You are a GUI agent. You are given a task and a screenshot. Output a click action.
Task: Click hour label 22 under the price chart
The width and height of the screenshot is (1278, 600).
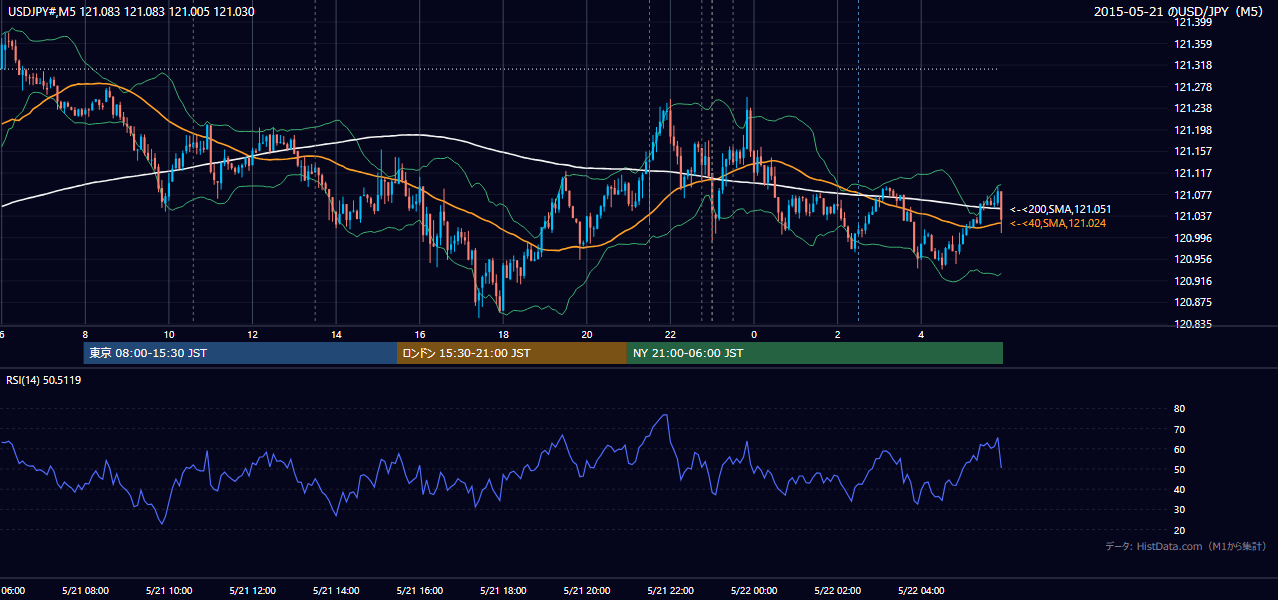(x=670, y=334)
